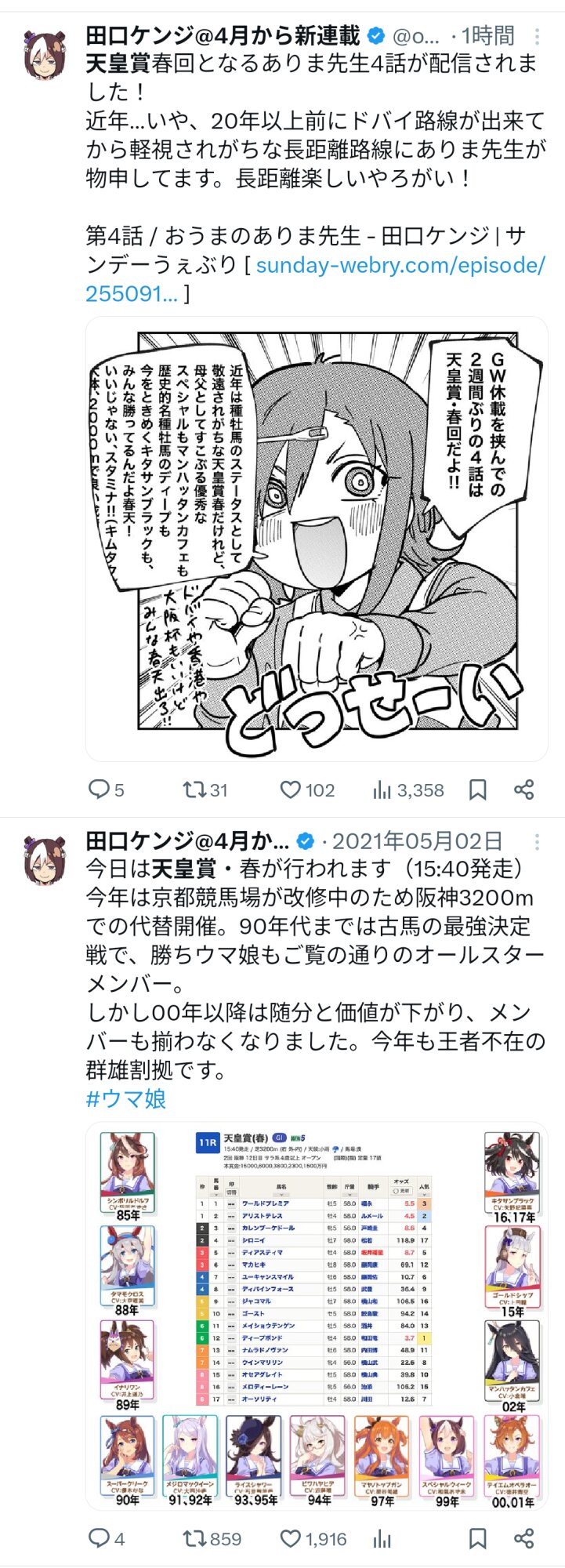The width and height of the screenshot is (565, 1568).
Task: Open more options menu on first tweet
Action: click(x=537, y=36)
